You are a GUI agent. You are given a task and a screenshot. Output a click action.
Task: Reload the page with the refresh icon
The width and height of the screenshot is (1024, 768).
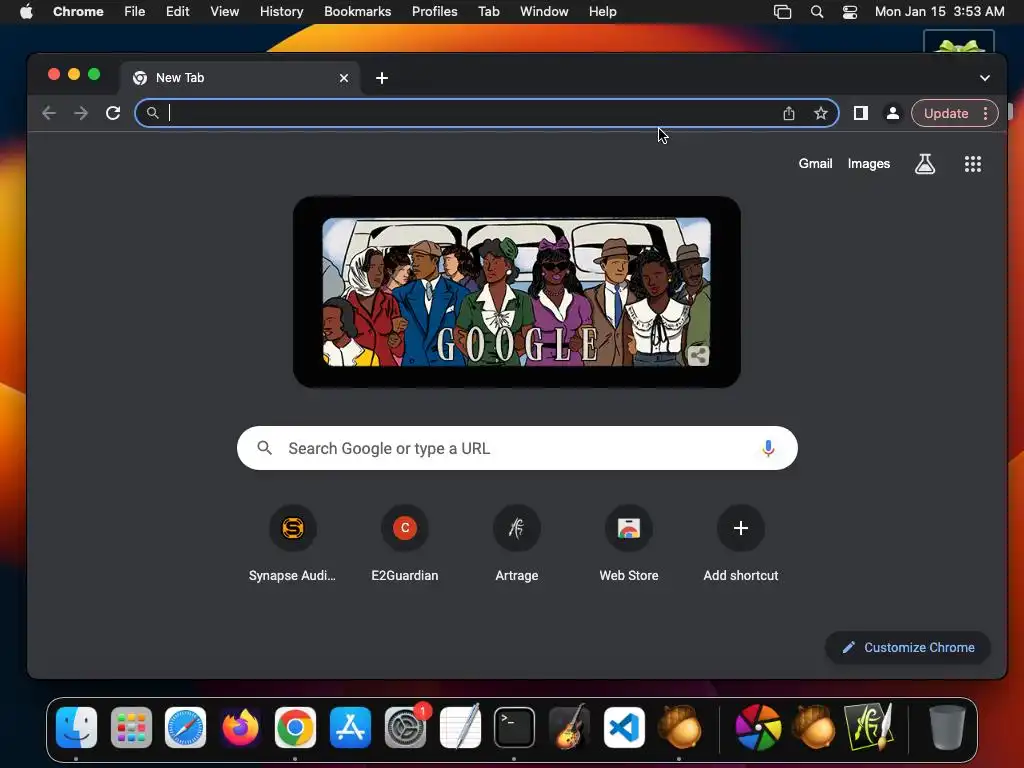pos(113,113)
